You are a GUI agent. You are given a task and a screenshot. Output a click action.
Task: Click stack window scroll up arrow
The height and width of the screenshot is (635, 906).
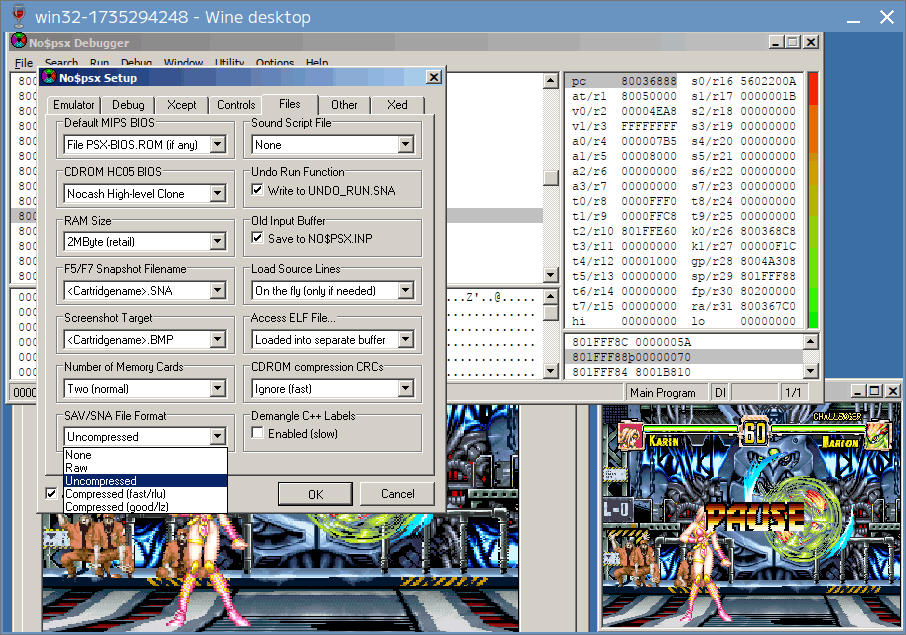[811, 341]
